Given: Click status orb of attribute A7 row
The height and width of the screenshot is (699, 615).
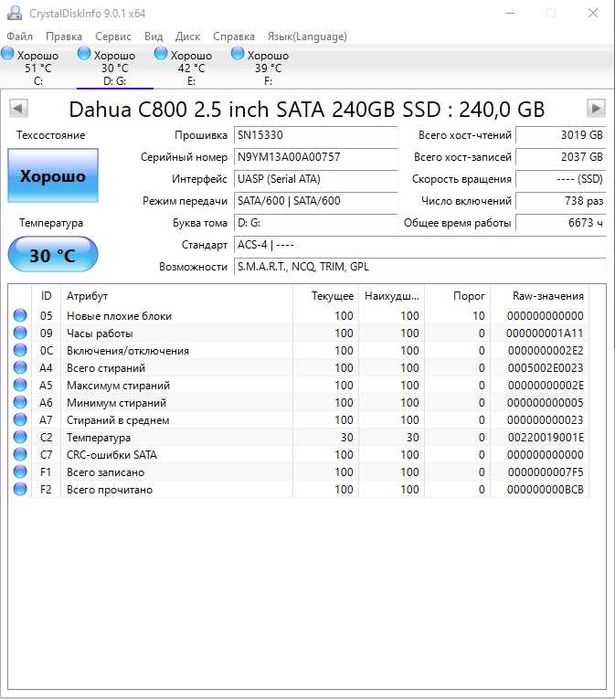Looking at the screenshot, I should click(x=20, y=420).
